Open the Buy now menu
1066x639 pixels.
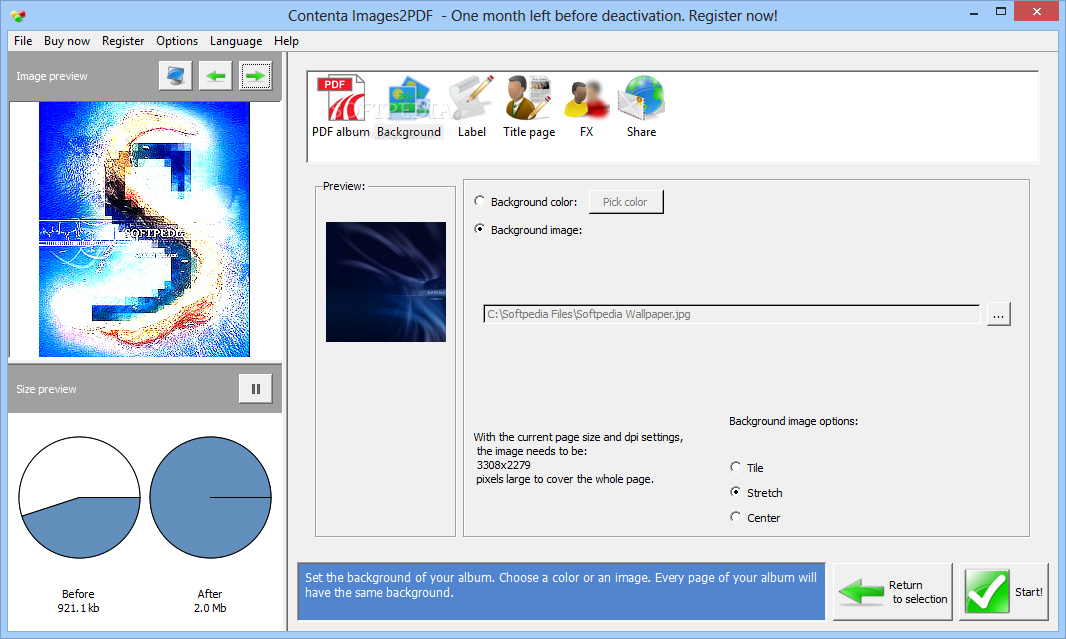click(x=67, y=41)
